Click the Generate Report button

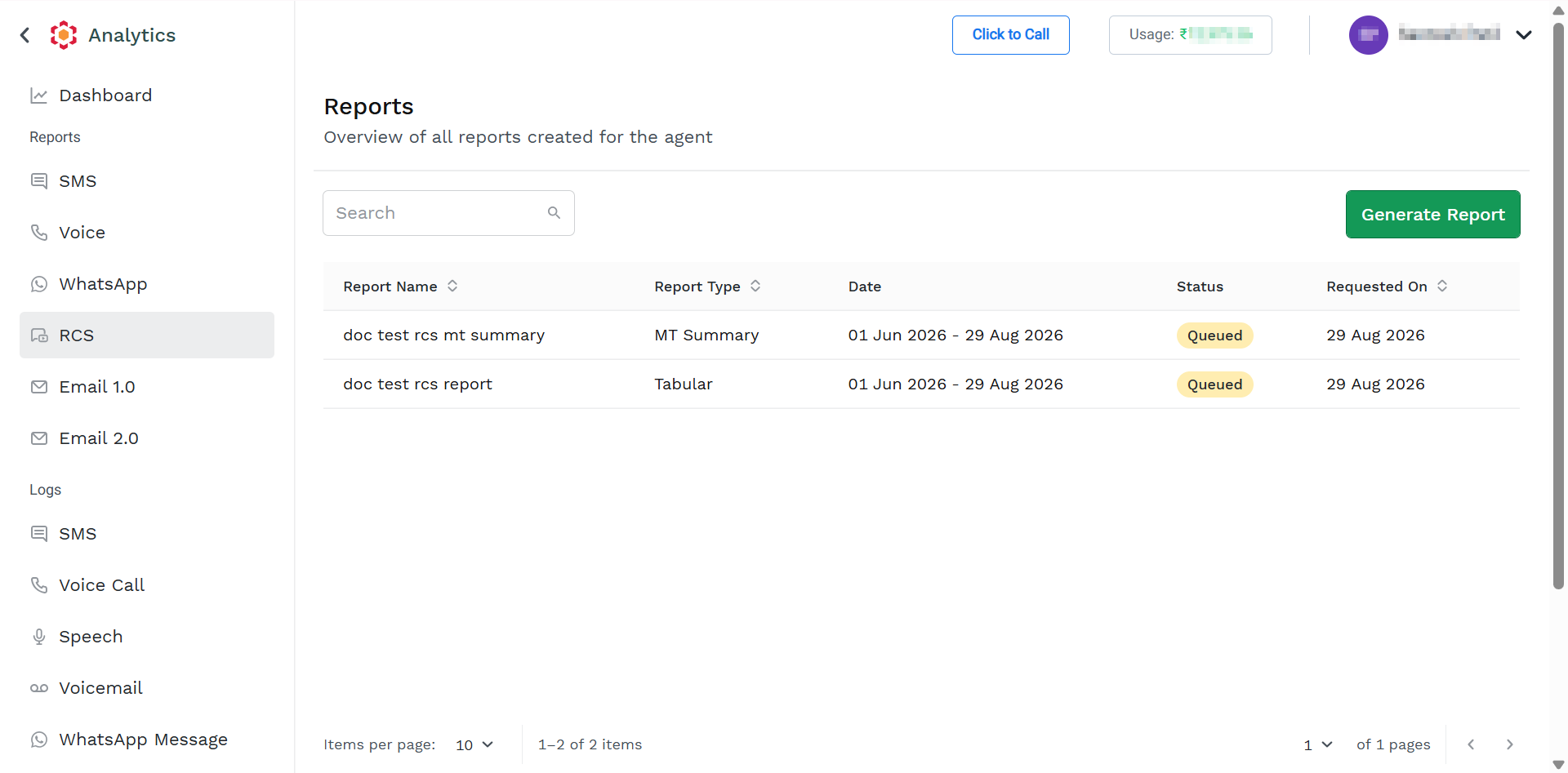1432,215
